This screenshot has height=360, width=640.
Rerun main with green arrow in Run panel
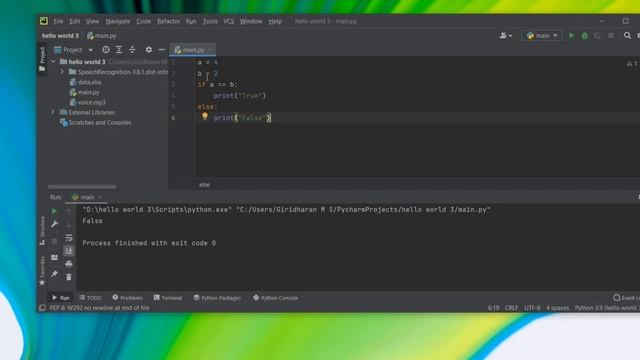[54, 211]
